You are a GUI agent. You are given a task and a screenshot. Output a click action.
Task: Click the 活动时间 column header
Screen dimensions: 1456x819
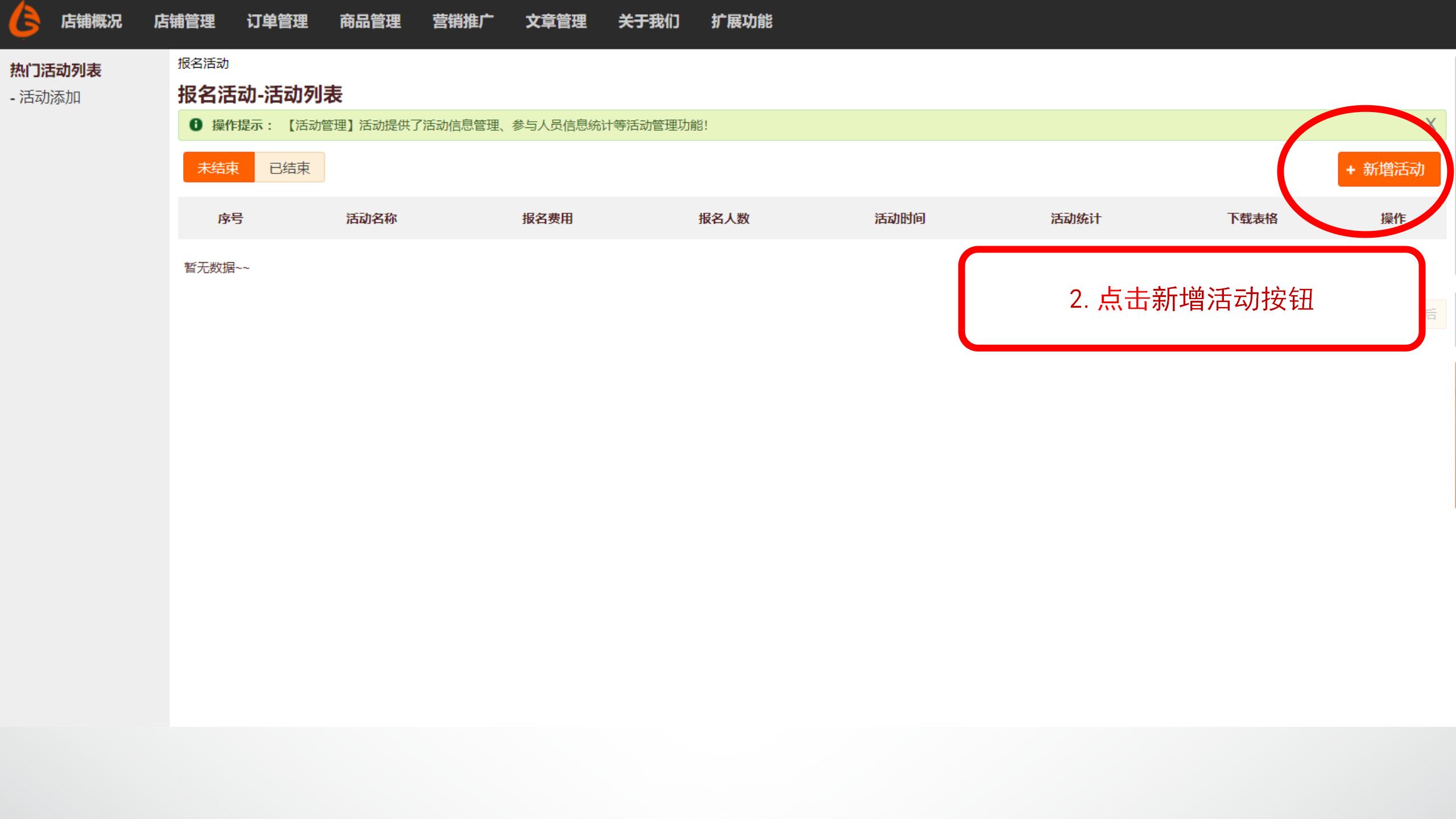click(x=900, y=218)
